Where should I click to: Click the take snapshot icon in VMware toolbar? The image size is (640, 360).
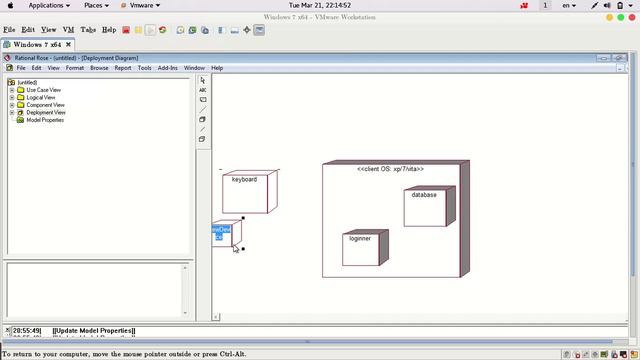tap(180, 30)
